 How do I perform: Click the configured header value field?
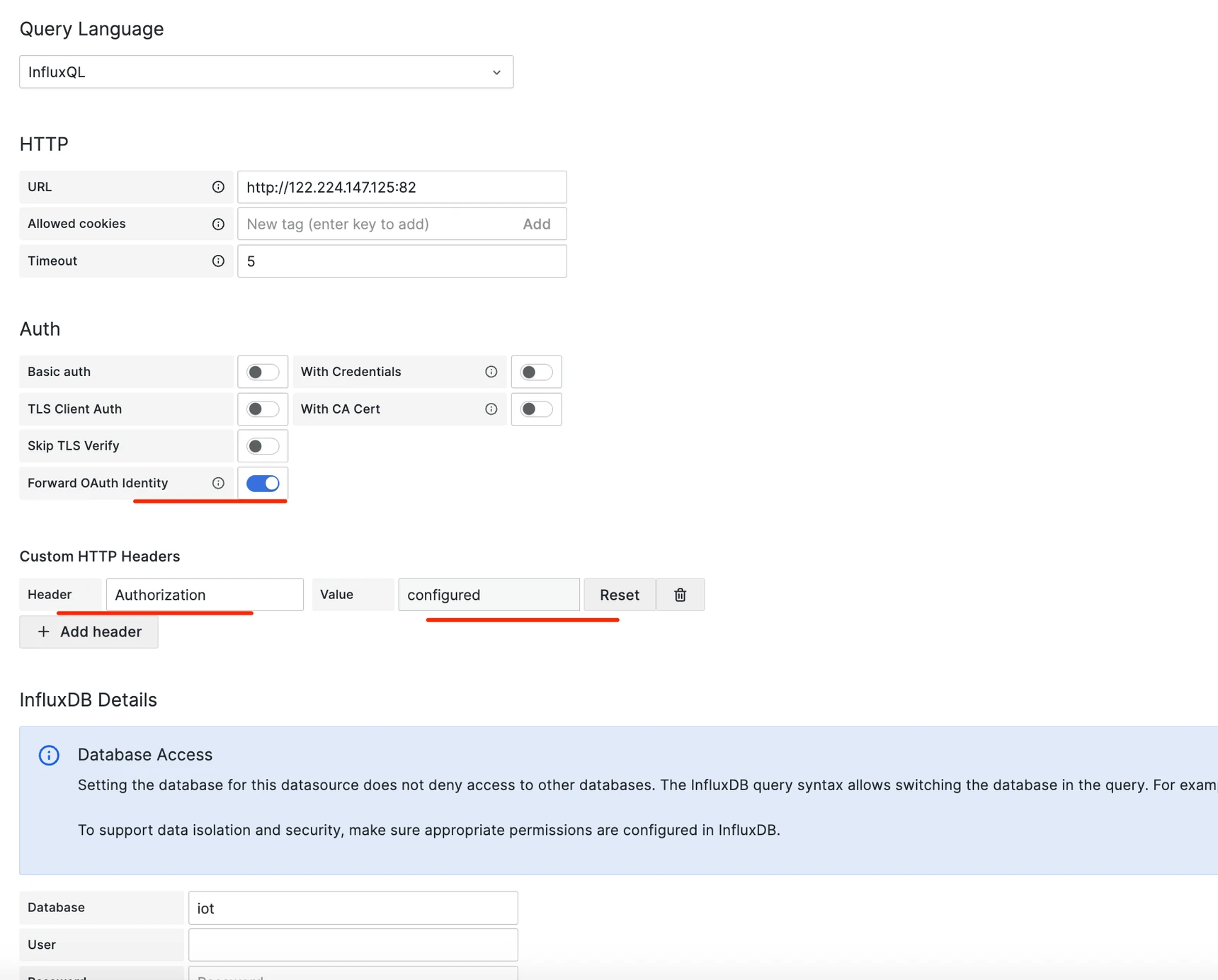point(489,595)
